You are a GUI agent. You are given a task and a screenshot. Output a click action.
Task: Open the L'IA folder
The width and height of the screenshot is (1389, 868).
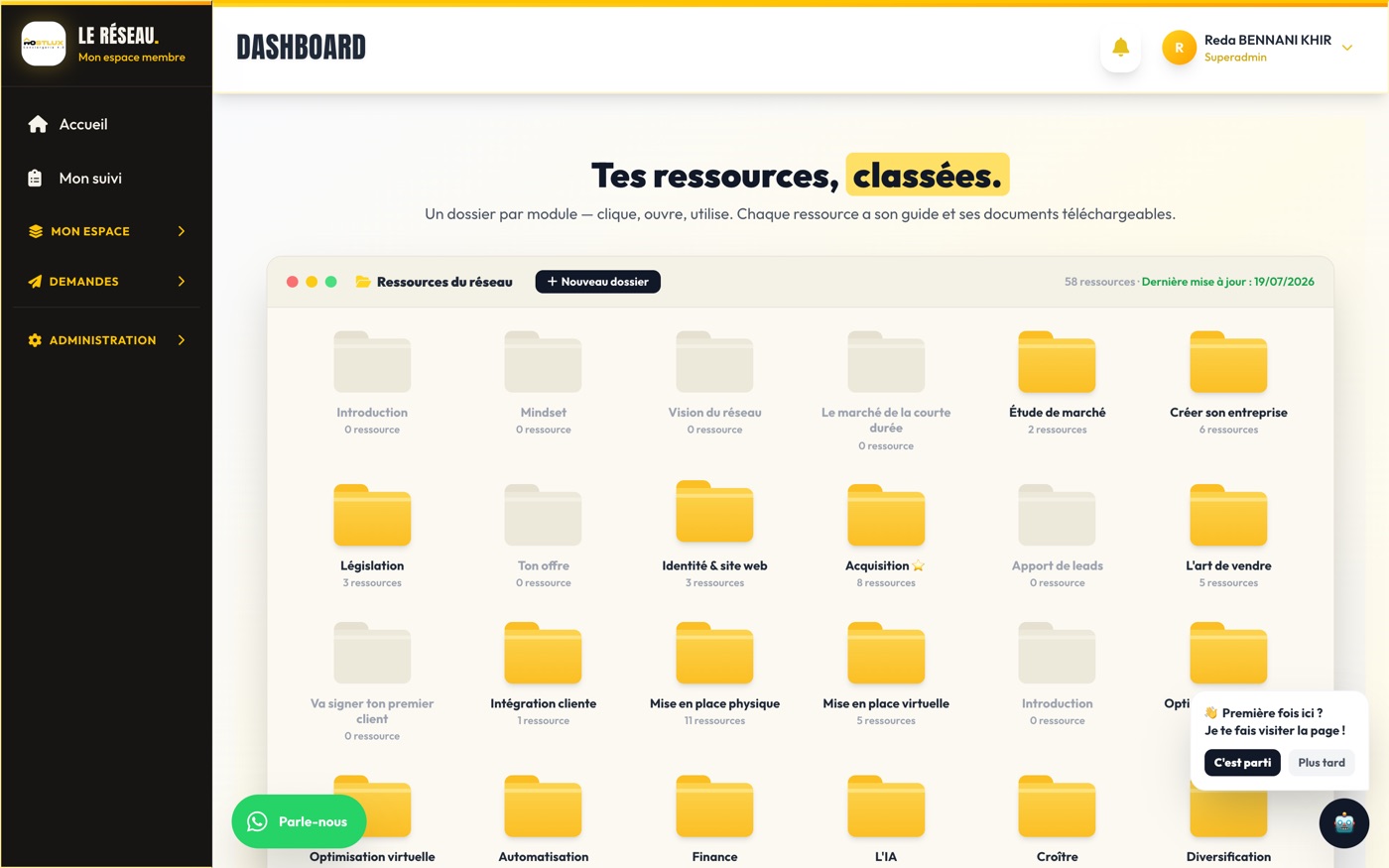pos(886,818)
